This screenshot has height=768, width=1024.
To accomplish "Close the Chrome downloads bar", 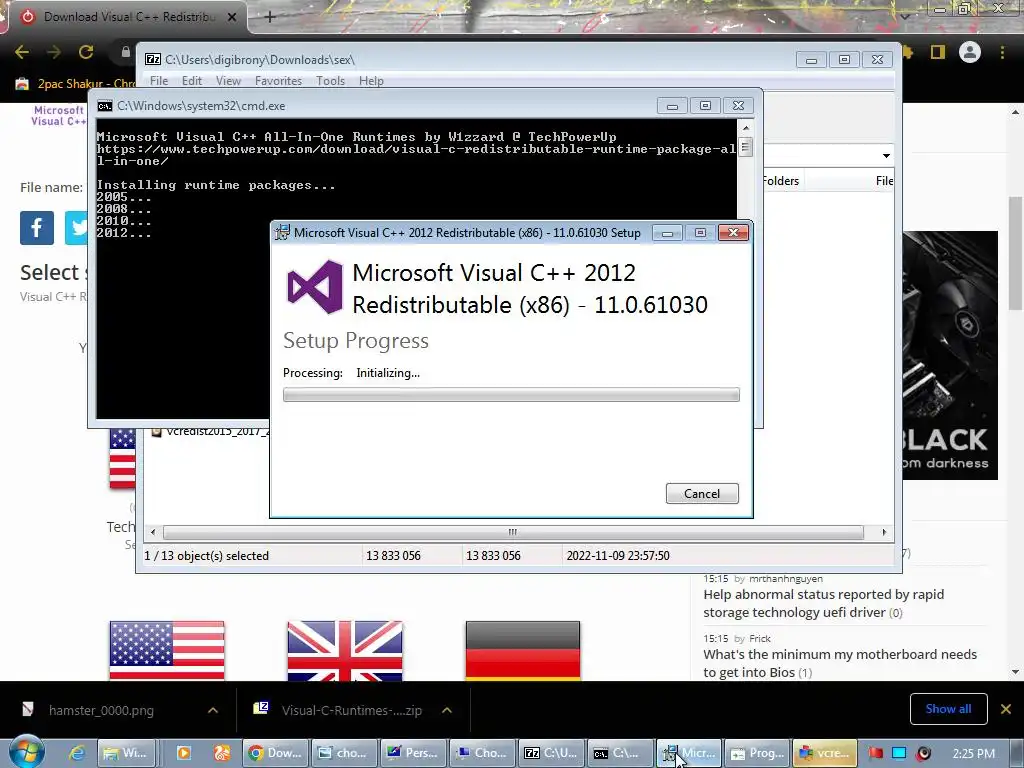I will (1006, 709).
